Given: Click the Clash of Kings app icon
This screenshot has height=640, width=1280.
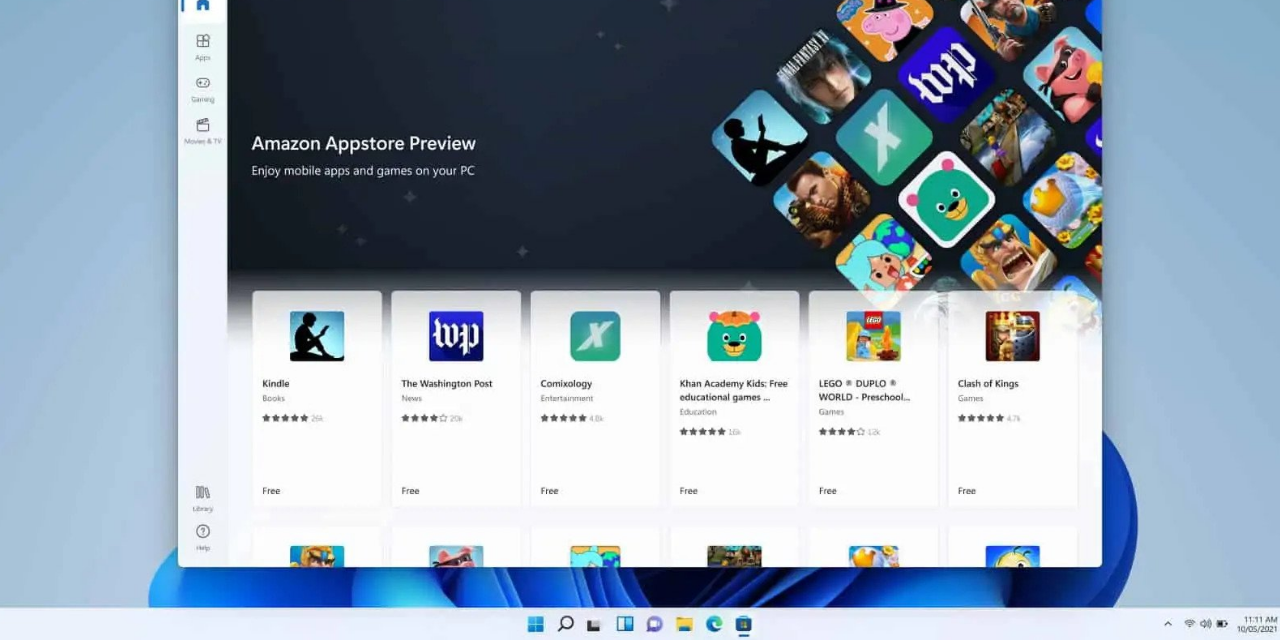Looking at the screenshot, I should [1012, 336].
